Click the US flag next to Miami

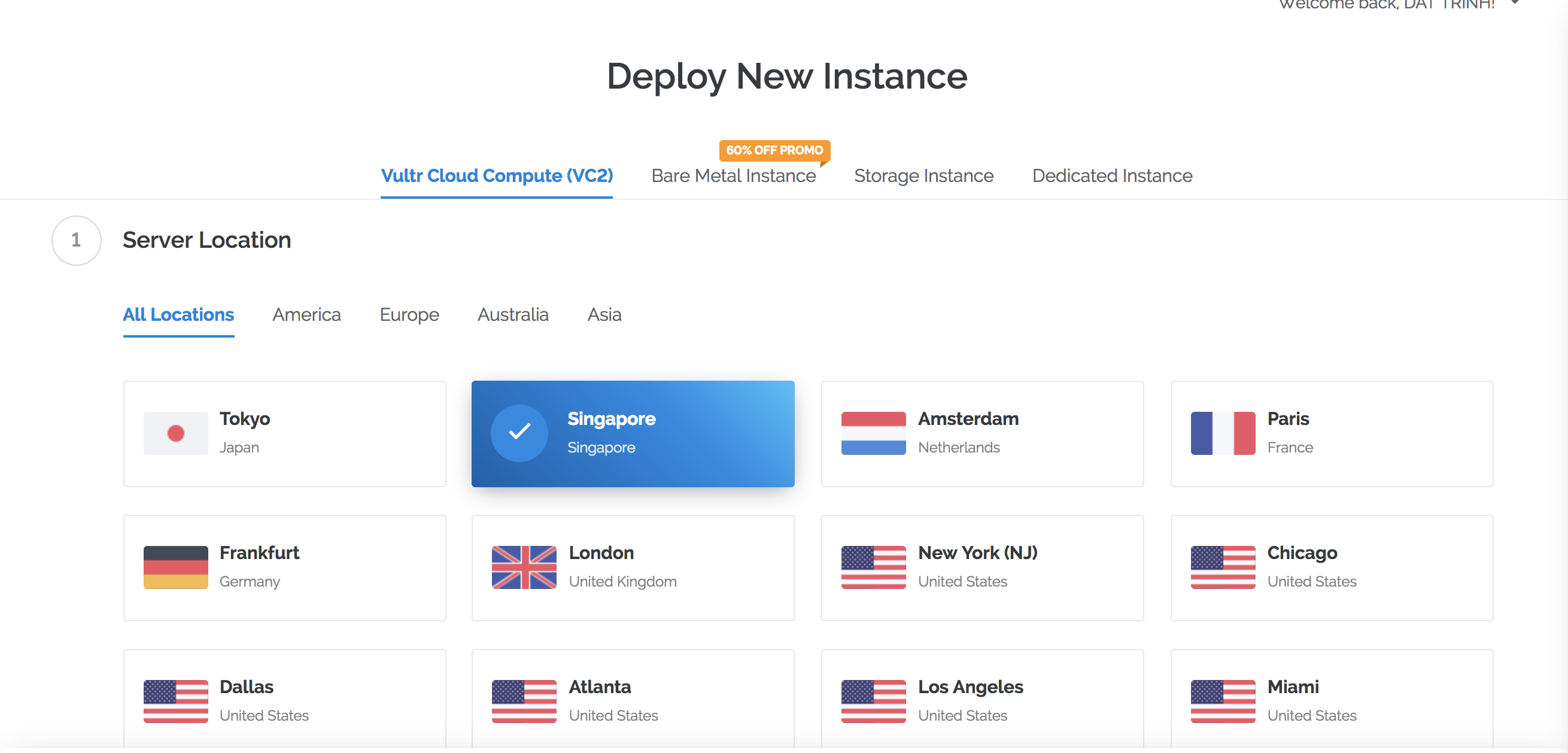point(1222,701)
